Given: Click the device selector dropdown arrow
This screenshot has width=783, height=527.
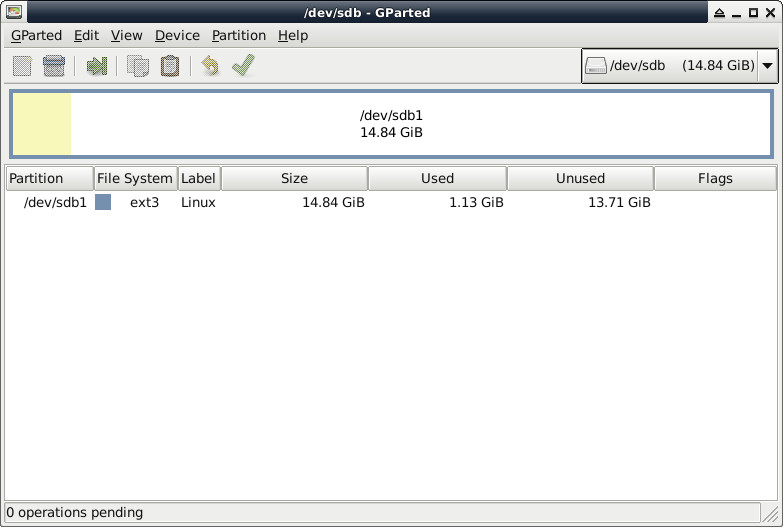Looking at the screenshot, I should click(x=768, y=65).
